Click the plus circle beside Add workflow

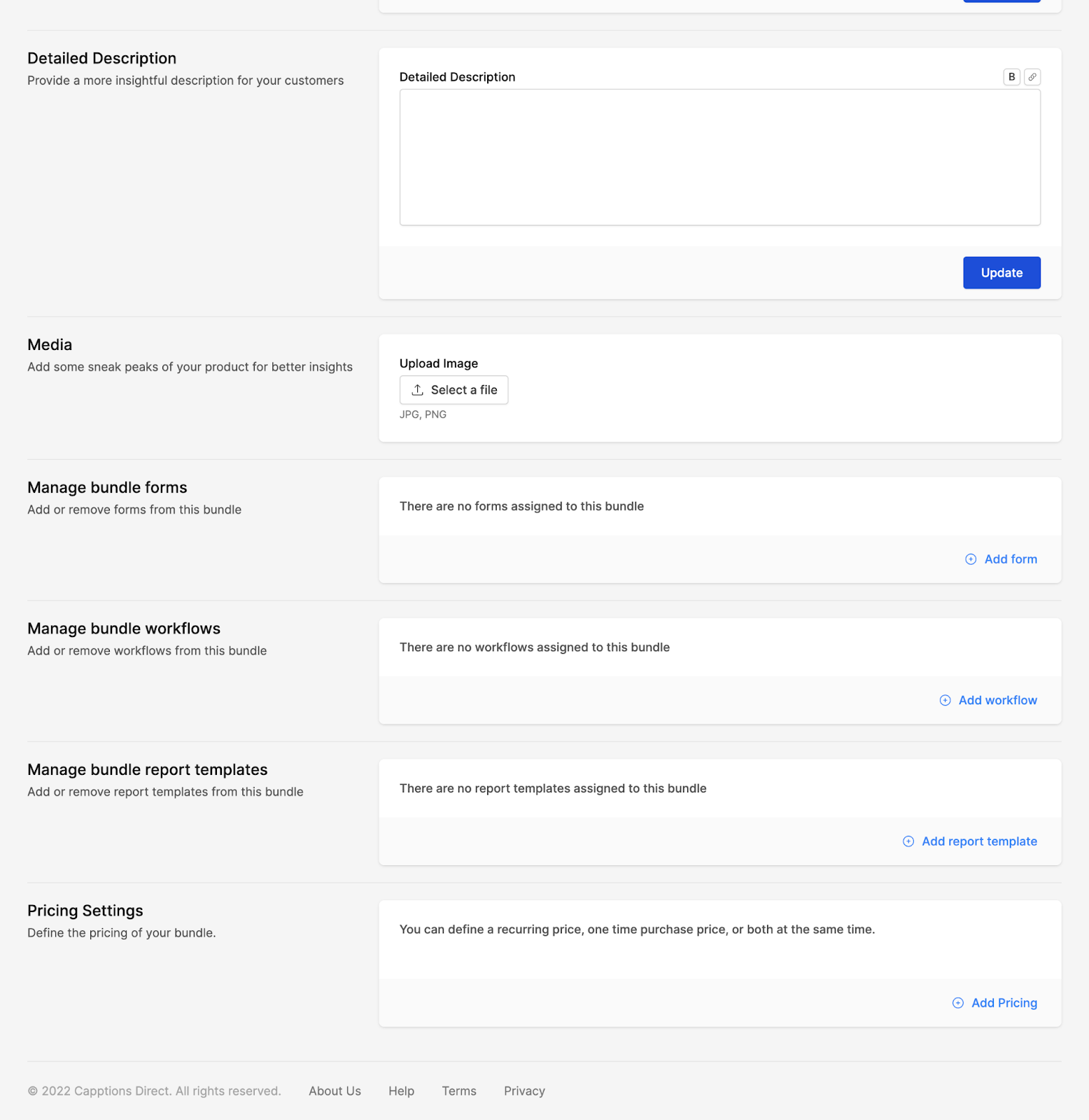click(945, 700)
